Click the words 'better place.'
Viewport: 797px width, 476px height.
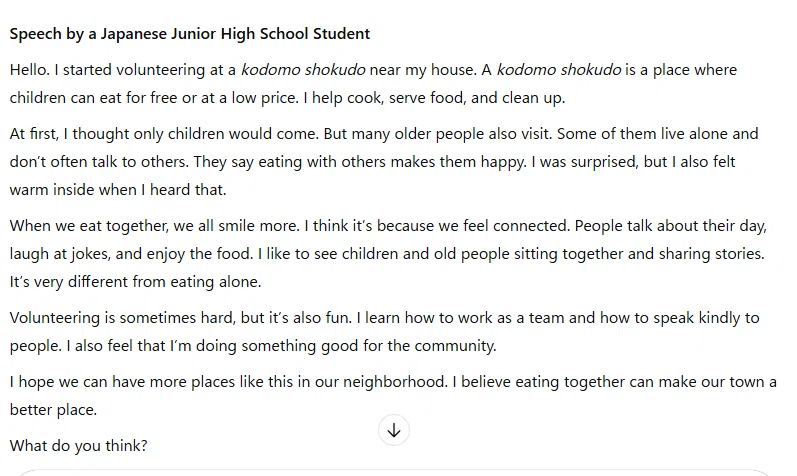pos(53,410)
